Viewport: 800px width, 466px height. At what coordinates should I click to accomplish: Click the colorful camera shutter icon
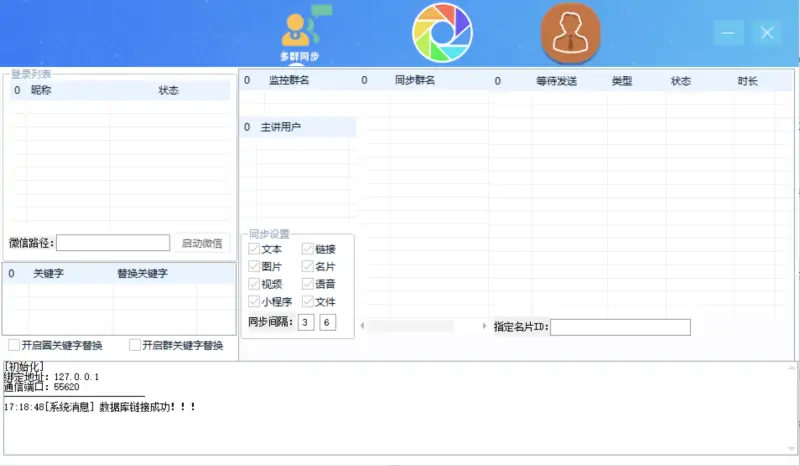(x=443, y=32)
